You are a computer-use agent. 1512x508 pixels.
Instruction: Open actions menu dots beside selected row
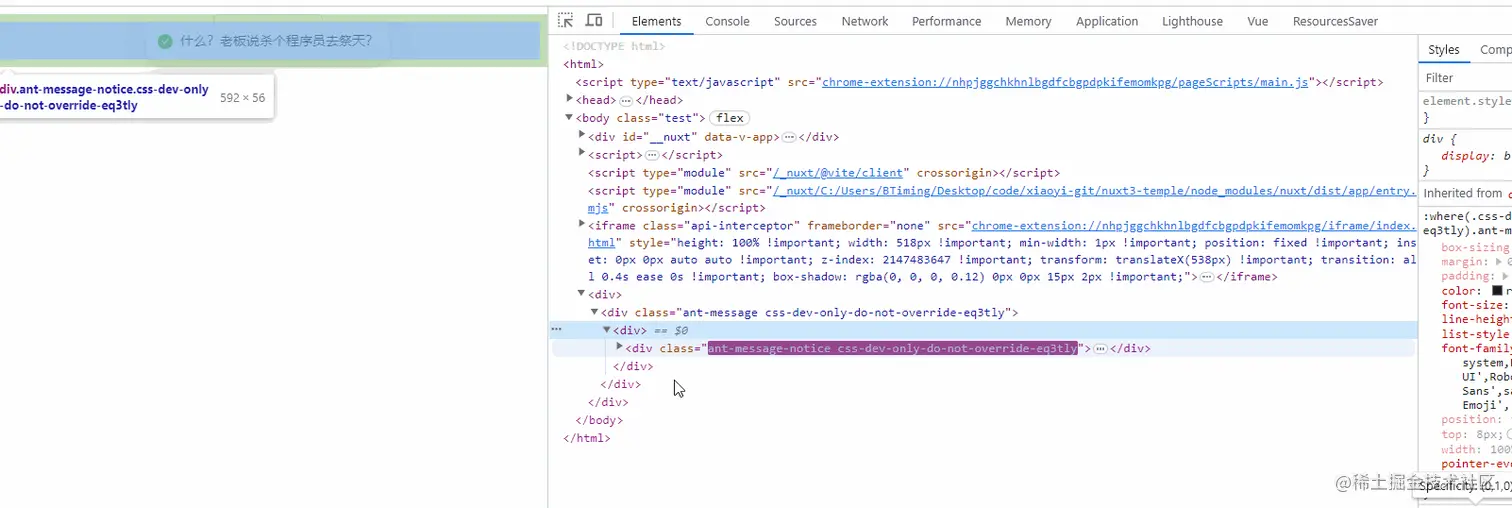(557, 329)
